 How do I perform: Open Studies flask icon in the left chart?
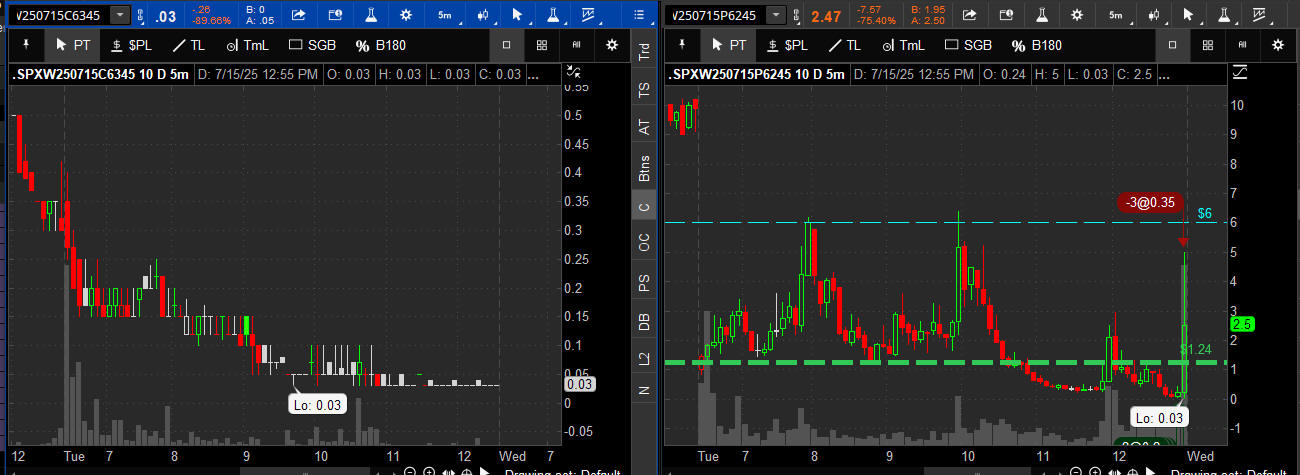click(370, 15)
